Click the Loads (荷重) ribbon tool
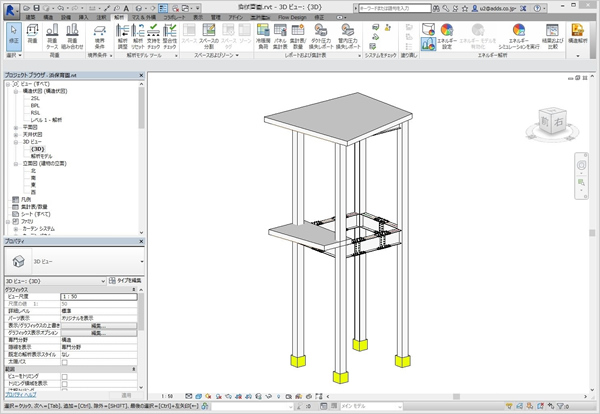600x414 pixels. pyautogui.click(x=33, y=33)
